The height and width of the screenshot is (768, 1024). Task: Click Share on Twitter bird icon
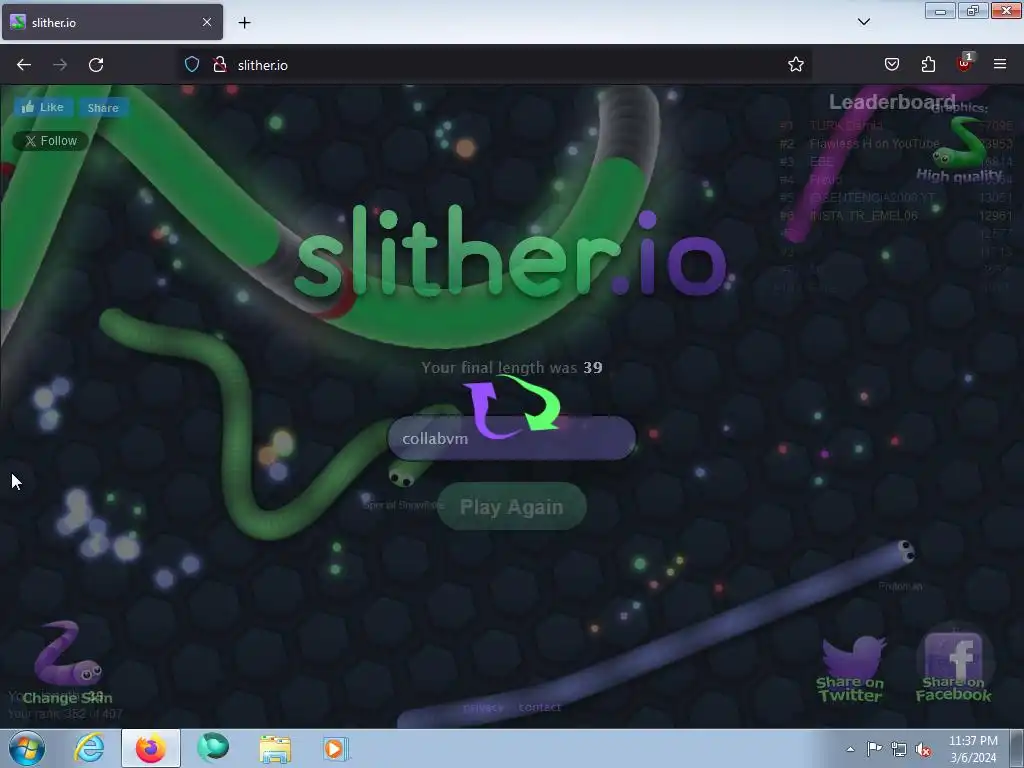[x=850, y=669]
